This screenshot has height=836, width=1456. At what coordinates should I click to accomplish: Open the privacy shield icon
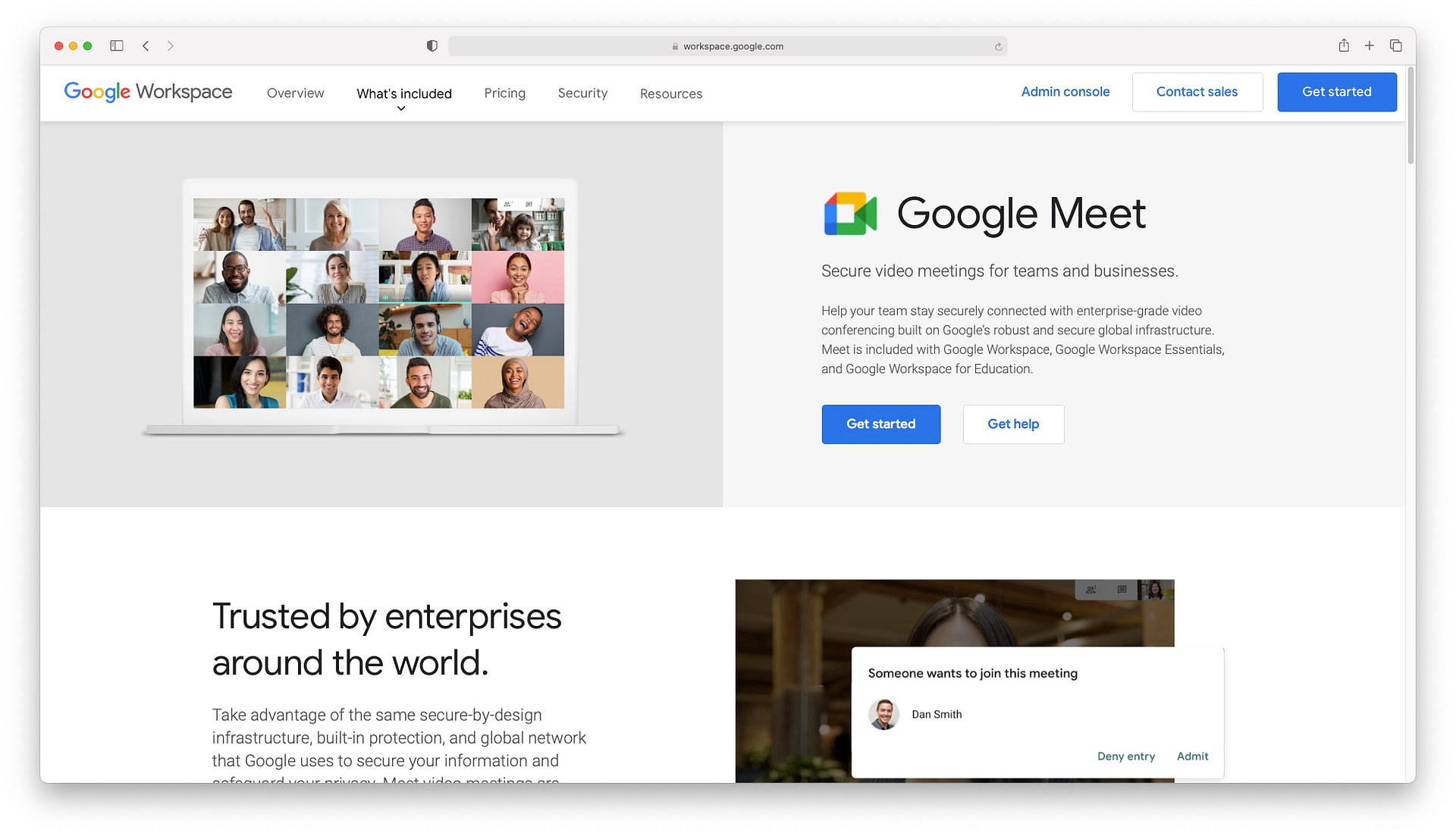[432, 45]
